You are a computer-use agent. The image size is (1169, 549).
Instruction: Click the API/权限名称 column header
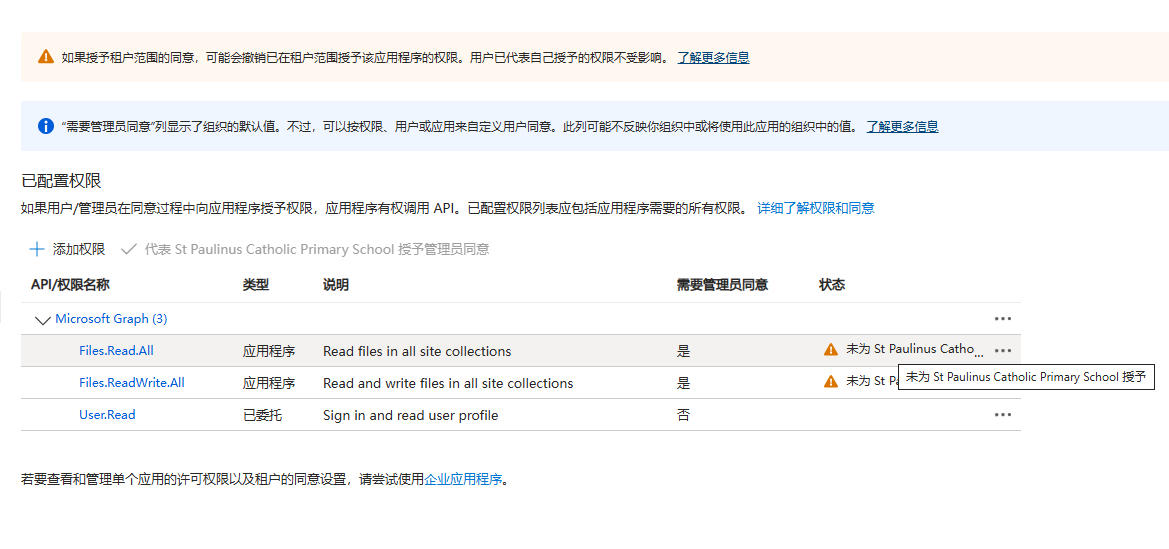click(x=70, y=285)
